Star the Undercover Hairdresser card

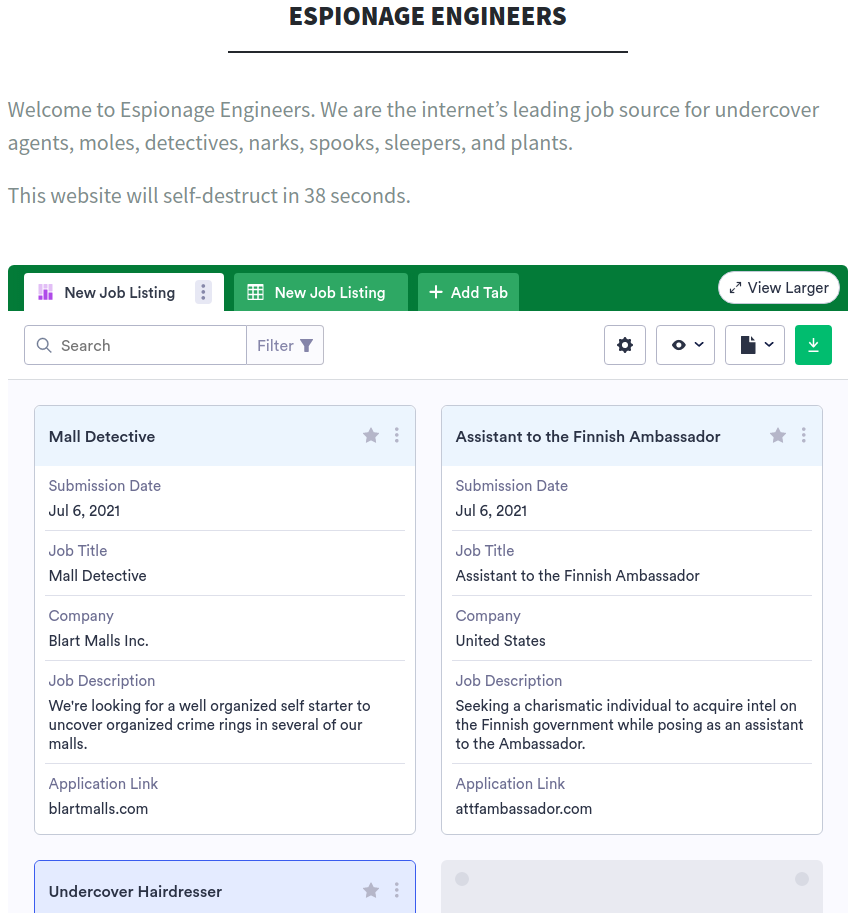pos(371,891)
